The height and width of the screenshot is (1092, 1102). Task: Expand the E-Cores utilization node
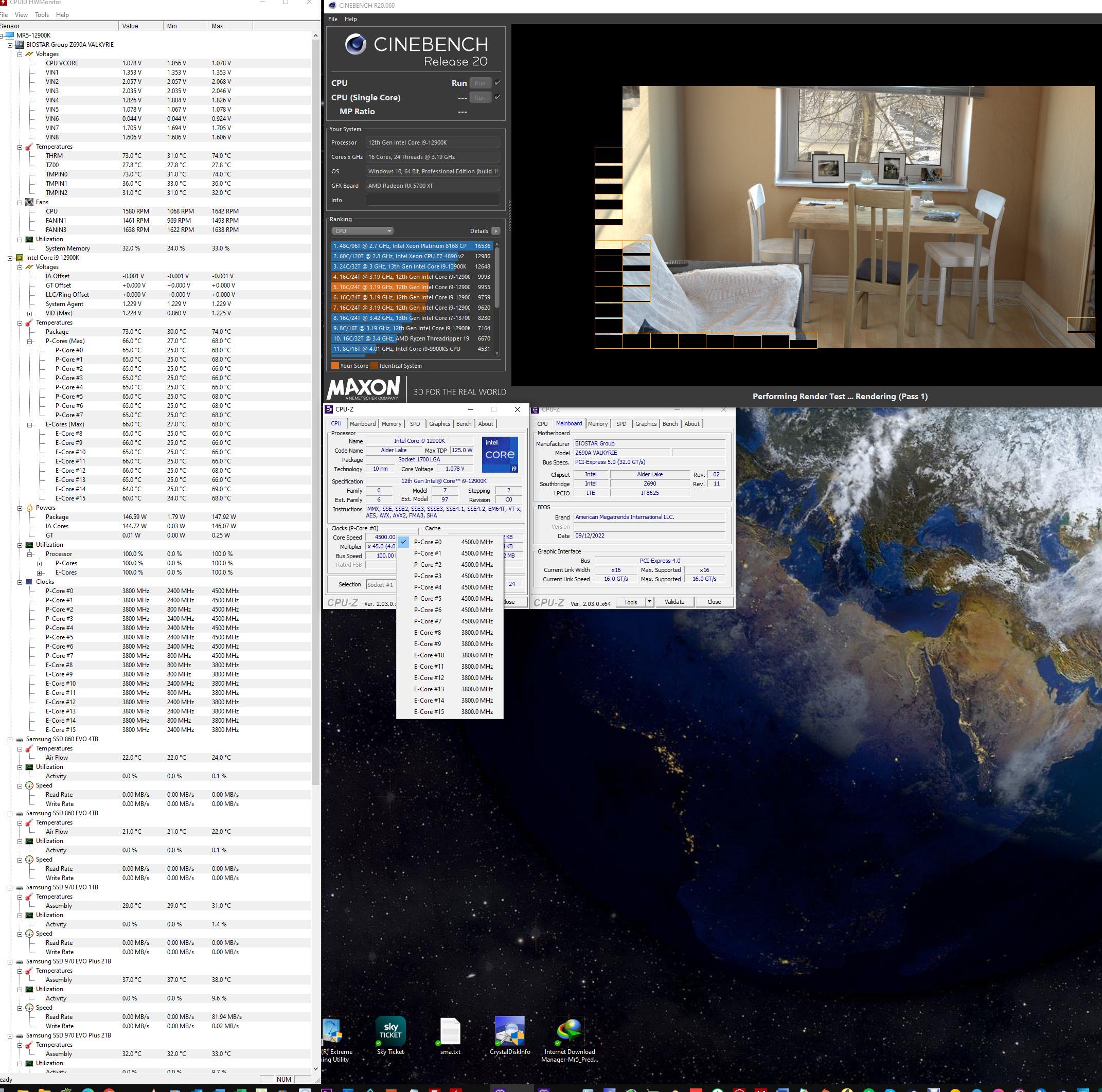[39, 572]
